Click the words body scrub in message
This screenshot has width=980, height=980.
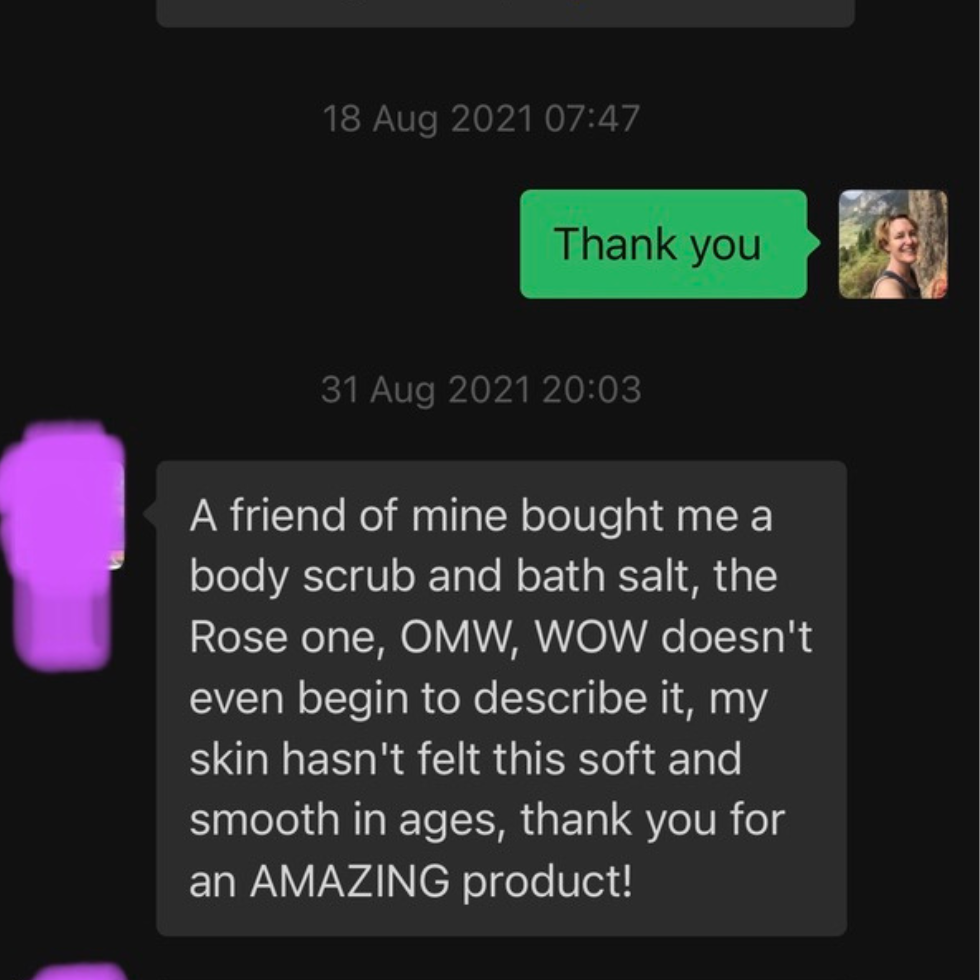(x=302, y=577)
